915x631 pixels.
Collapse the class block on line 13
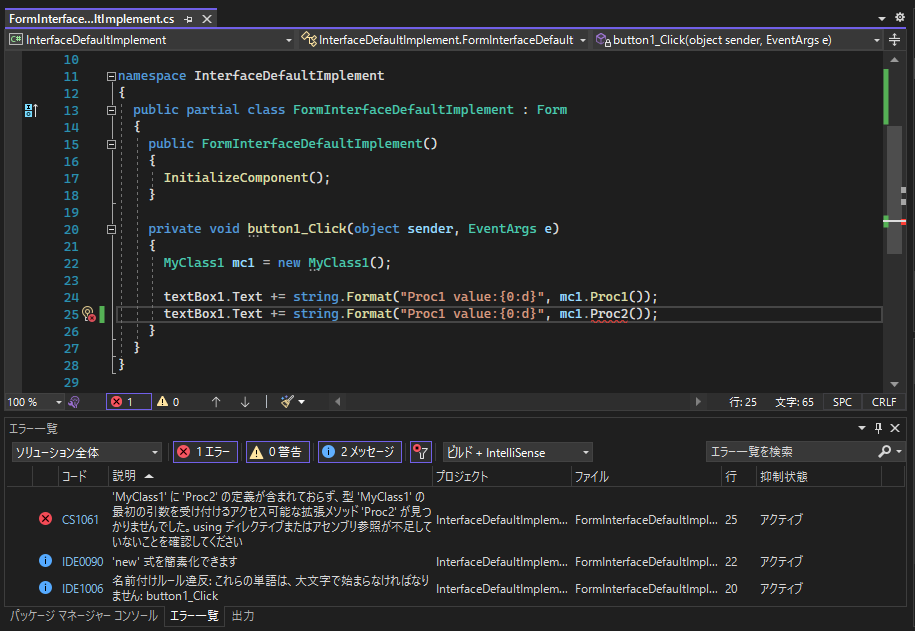[111, 110]
